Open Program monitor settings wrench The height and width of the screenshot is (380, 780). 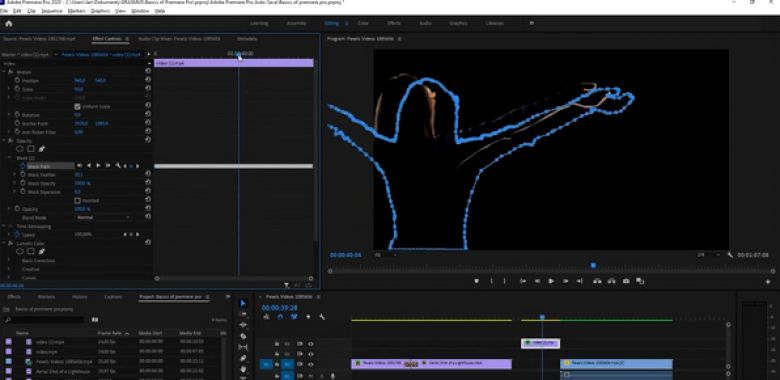pos(730,255)
